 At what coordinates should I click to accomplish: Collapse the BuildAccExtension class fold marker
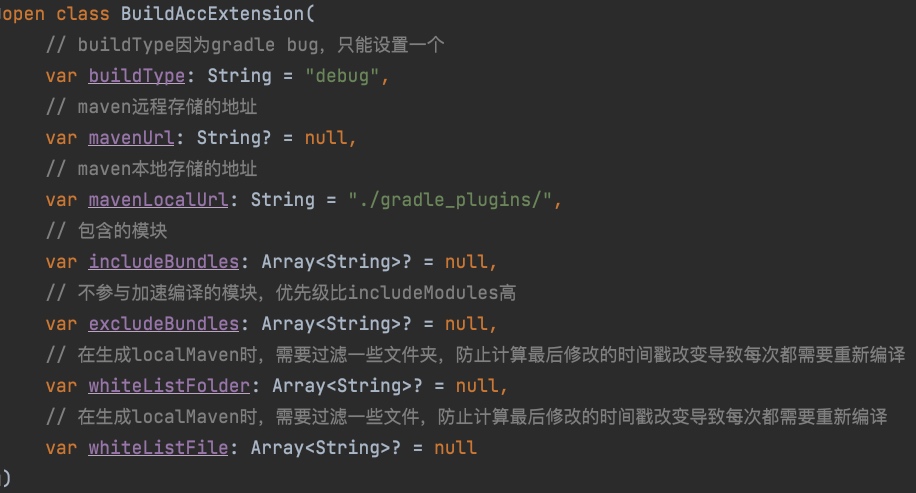(x=3, y=15)
